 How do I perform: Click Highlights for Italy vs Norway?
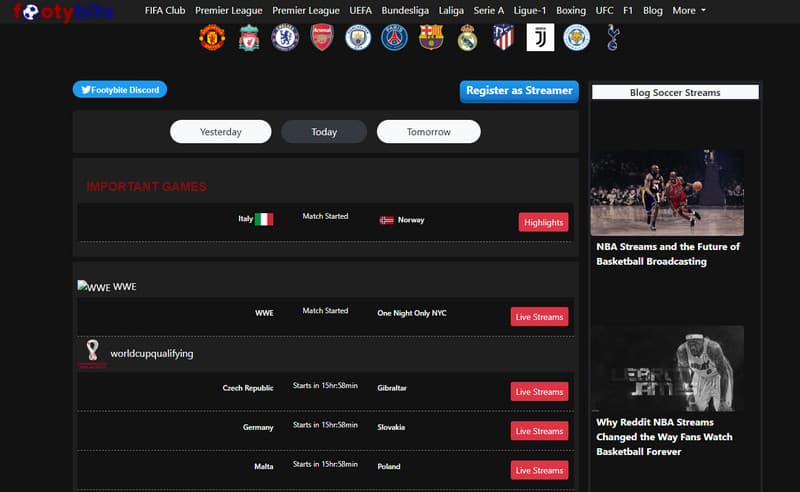(543, 222)
